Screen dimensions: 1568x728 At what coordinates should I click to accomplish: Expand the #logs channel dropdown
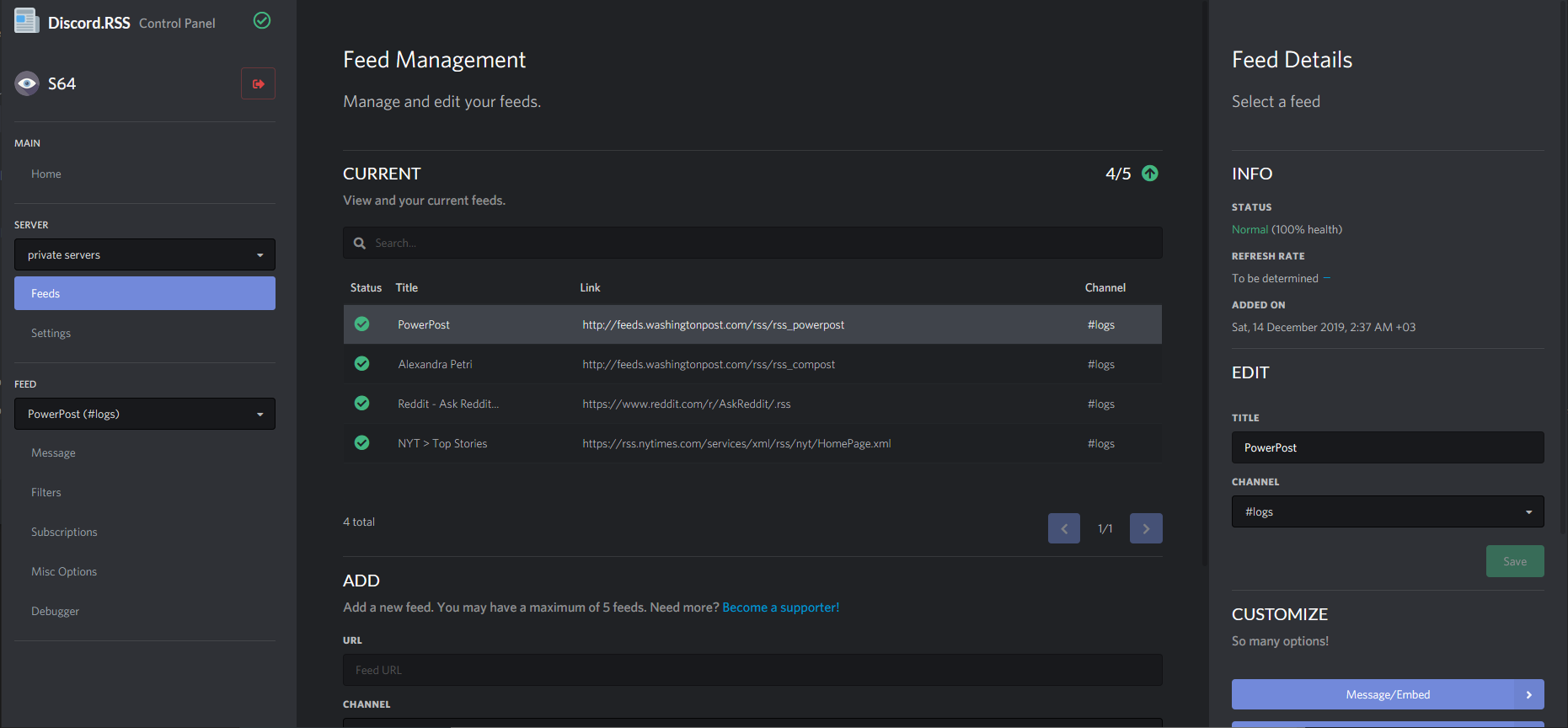pos(1387,511)
